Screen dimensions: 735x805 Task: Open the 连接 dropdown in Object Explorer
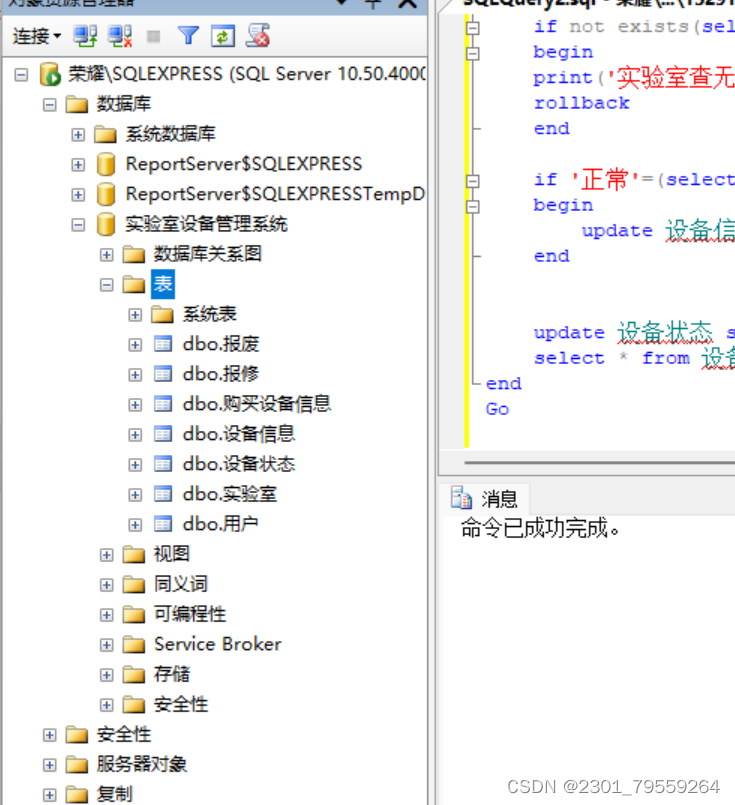[36, 36]
